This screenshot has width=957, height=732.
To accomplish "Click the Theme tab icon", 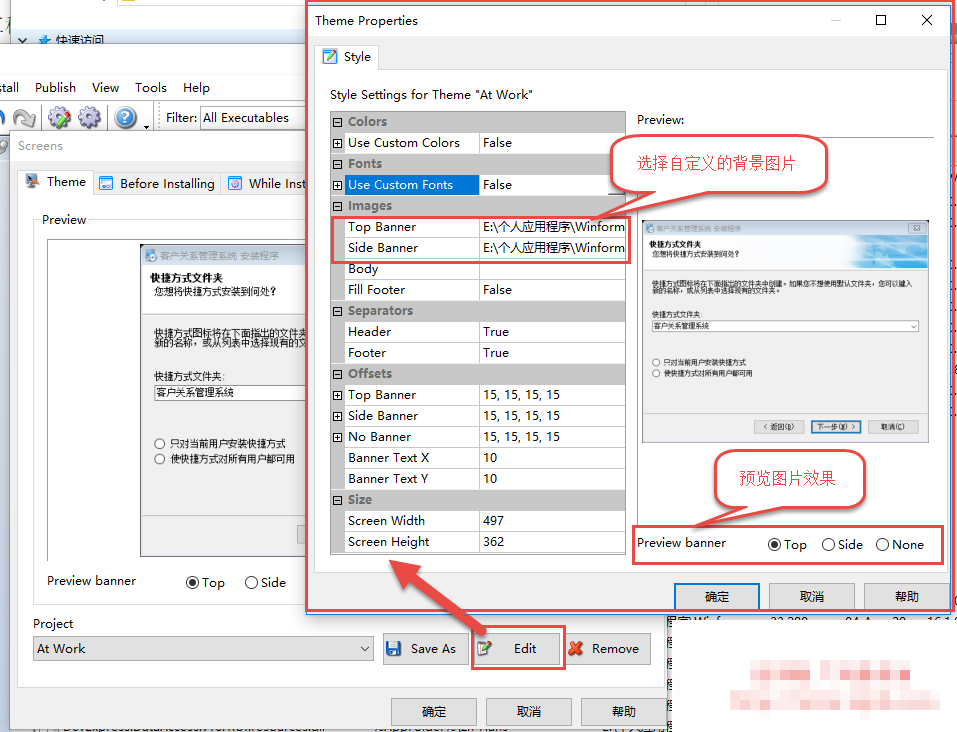I will [x=32, y=181].
